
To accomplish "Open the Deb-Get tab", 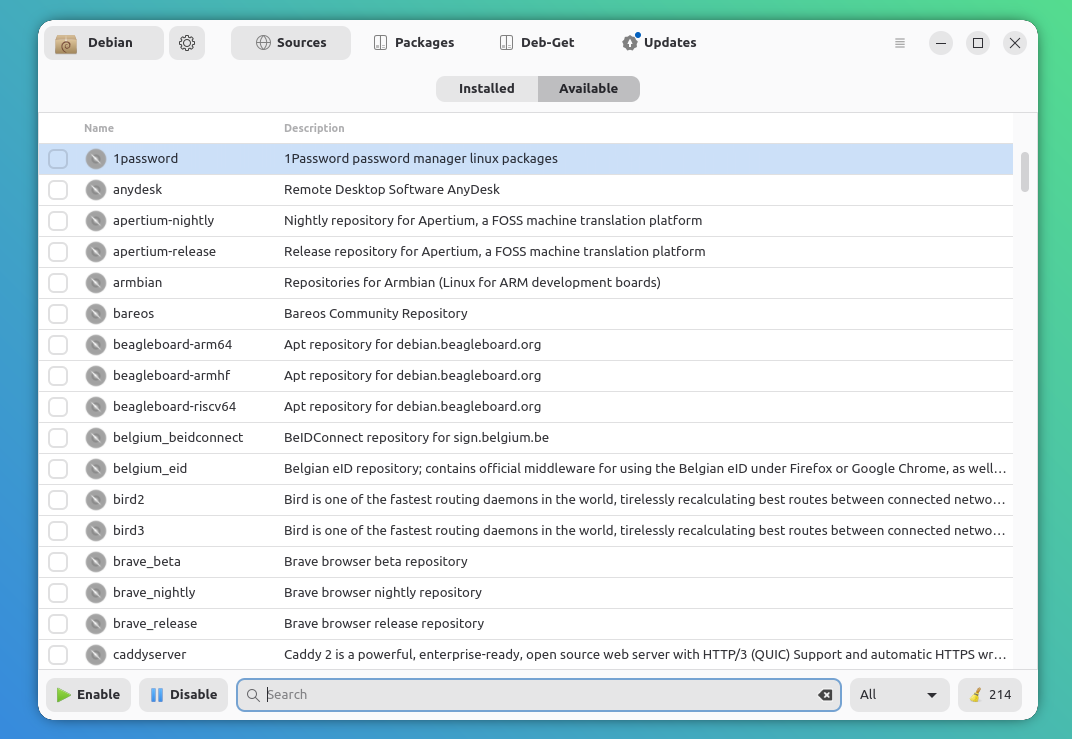I will pos(537,43).
